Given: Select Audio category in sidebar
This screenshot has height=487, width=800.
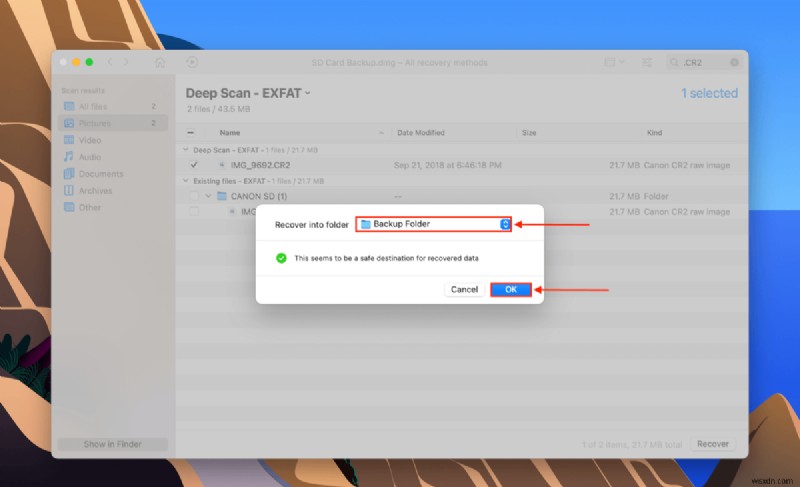Looking at the screenshot, I should pos(113,157).
